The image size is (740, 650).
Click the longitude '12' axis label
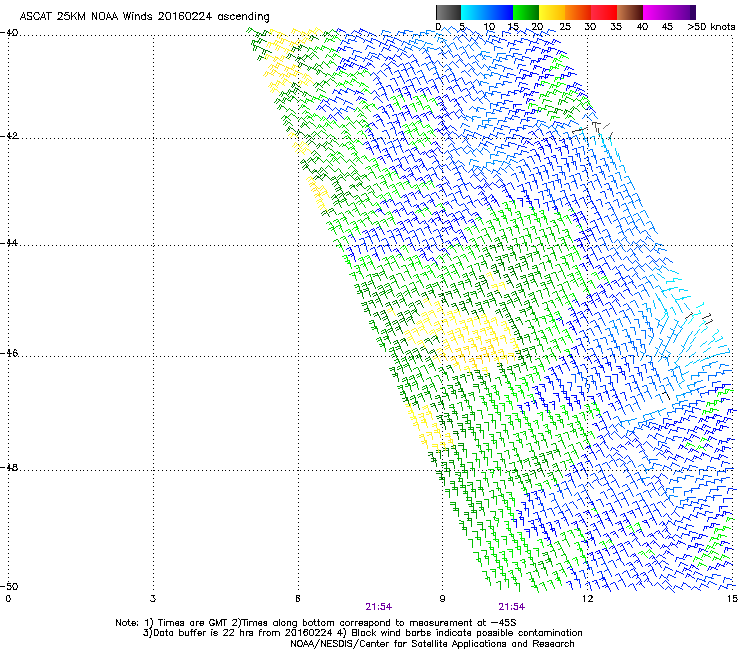pyautogui.click(x=588, y=599)
